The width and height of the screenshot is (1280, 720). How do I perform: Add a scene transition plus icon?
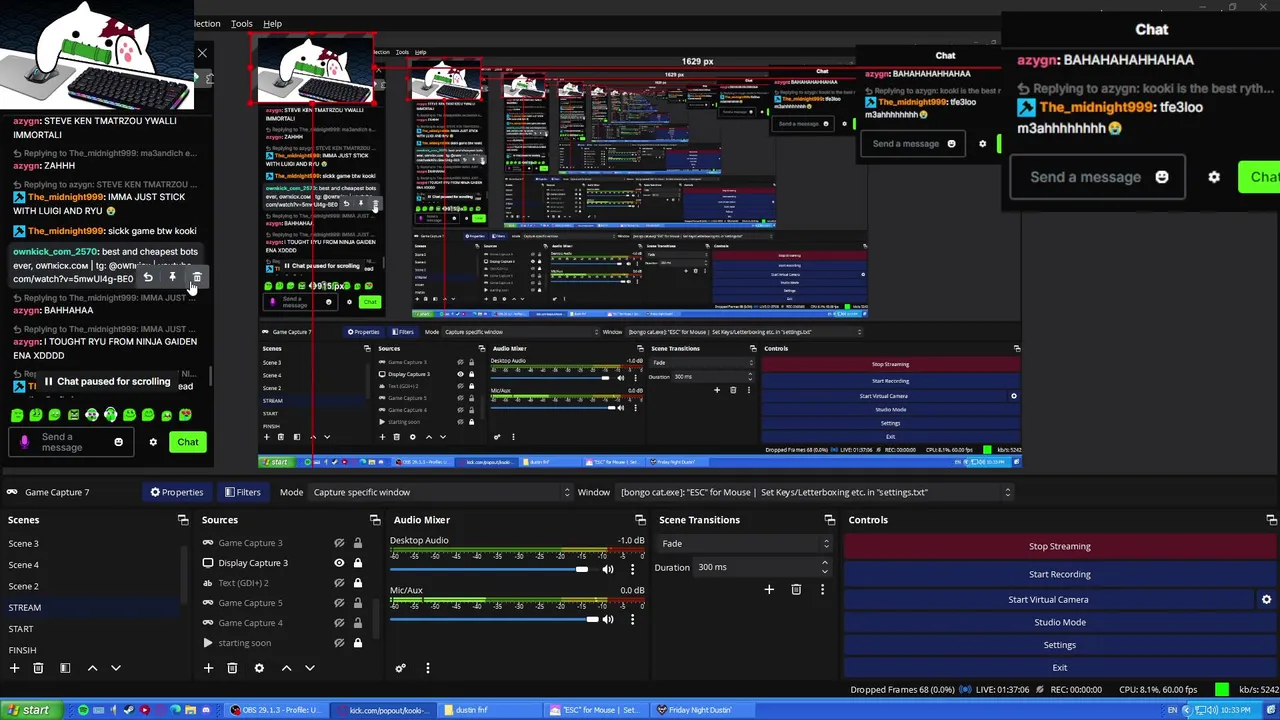pyautogui.click(x=769, y=590)
